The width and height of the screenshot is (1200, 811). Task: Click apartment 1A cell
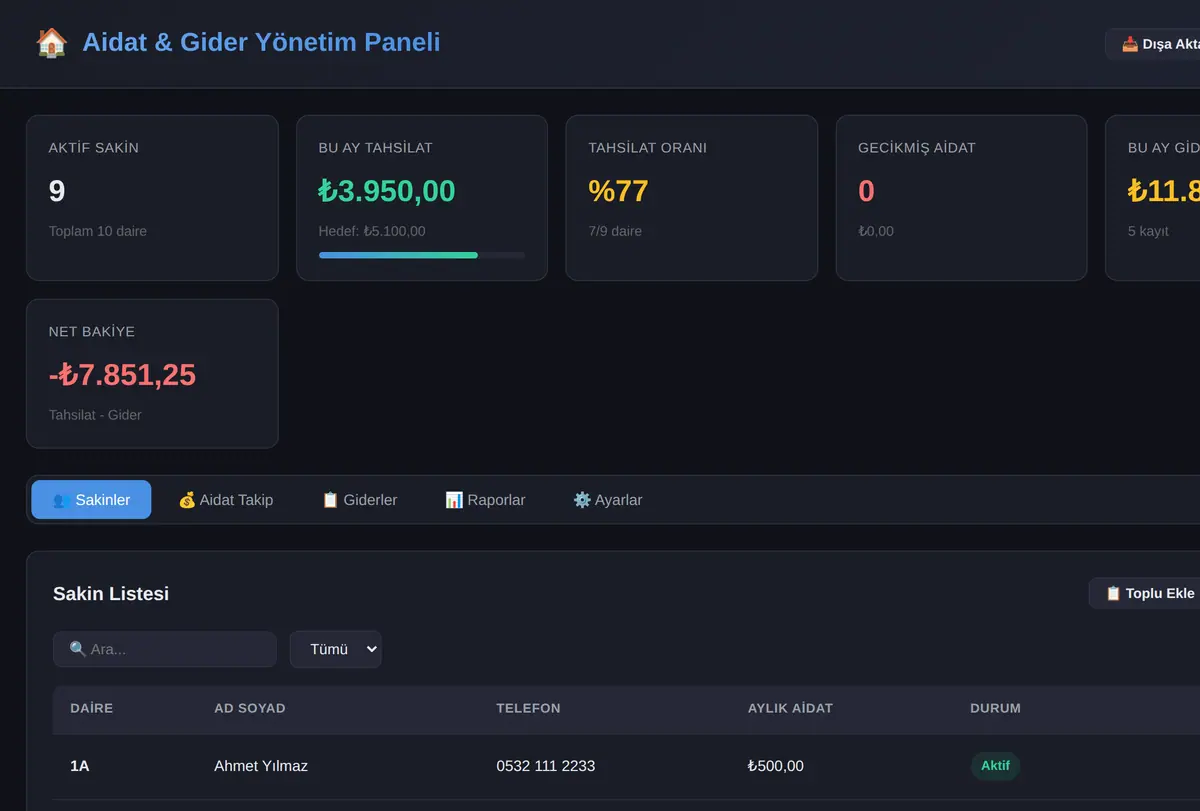tap(80, 766)
